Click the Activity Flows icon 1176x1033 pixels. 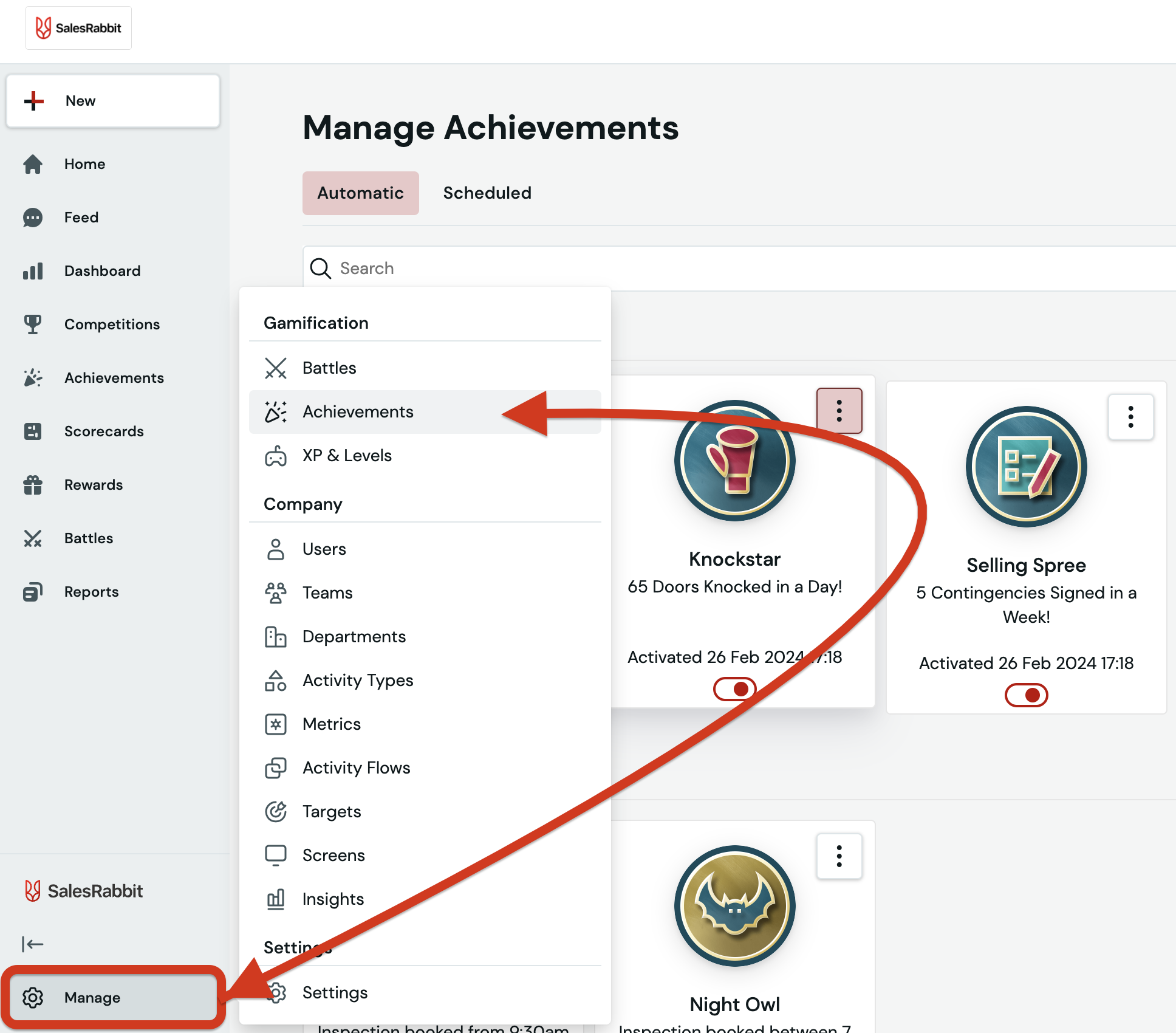[276, 768]
